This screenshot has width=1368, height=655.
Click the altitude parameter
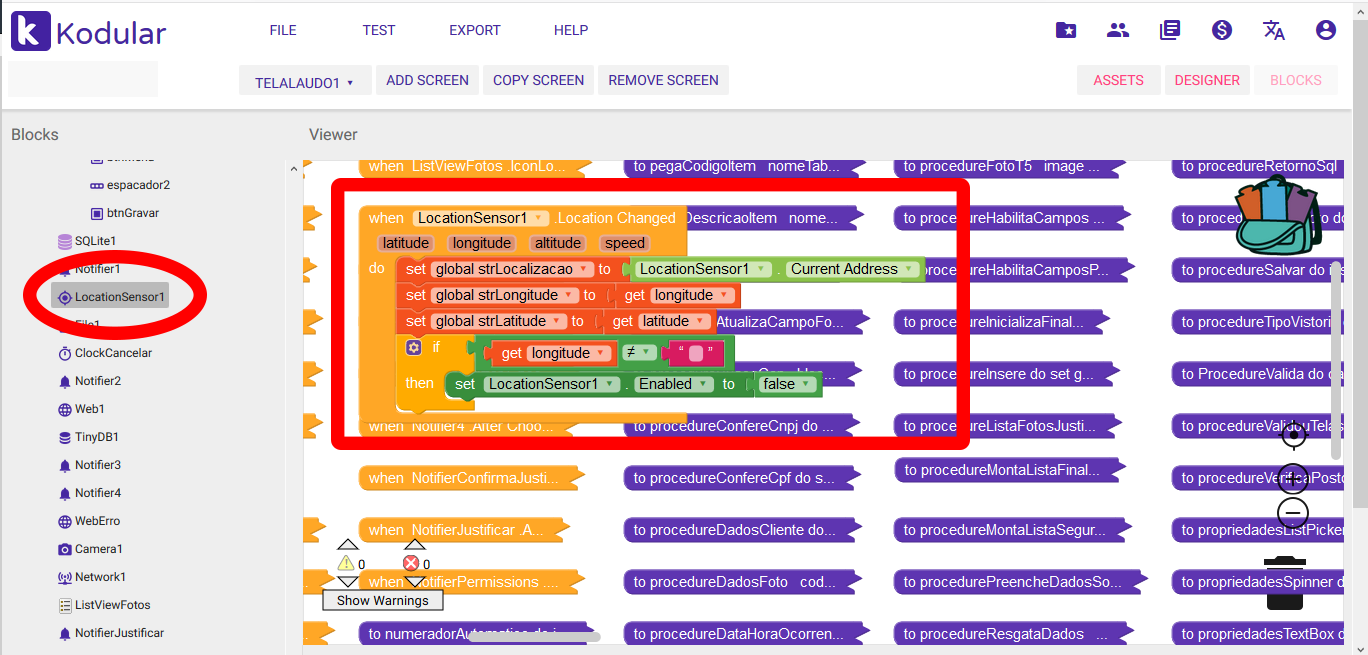point(558,243)
